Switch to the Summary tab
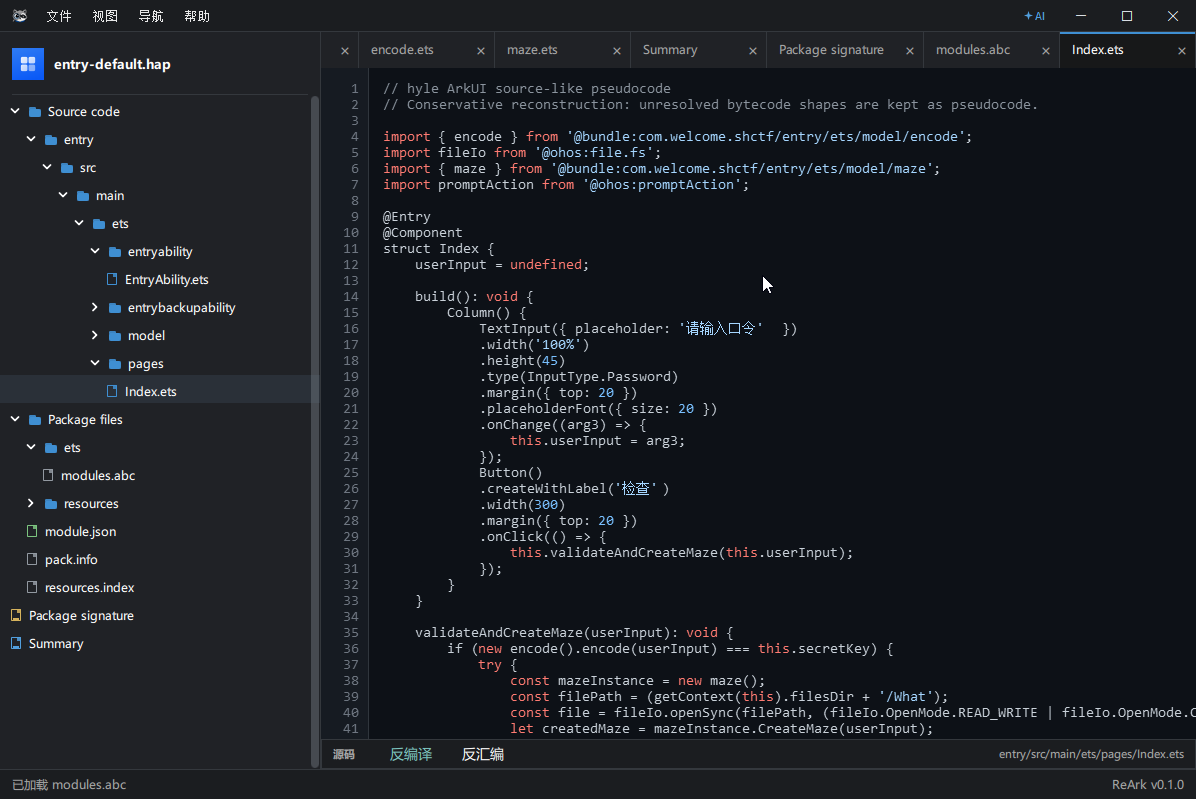This screenshot has width=1196, height=799. click(670, 50)
